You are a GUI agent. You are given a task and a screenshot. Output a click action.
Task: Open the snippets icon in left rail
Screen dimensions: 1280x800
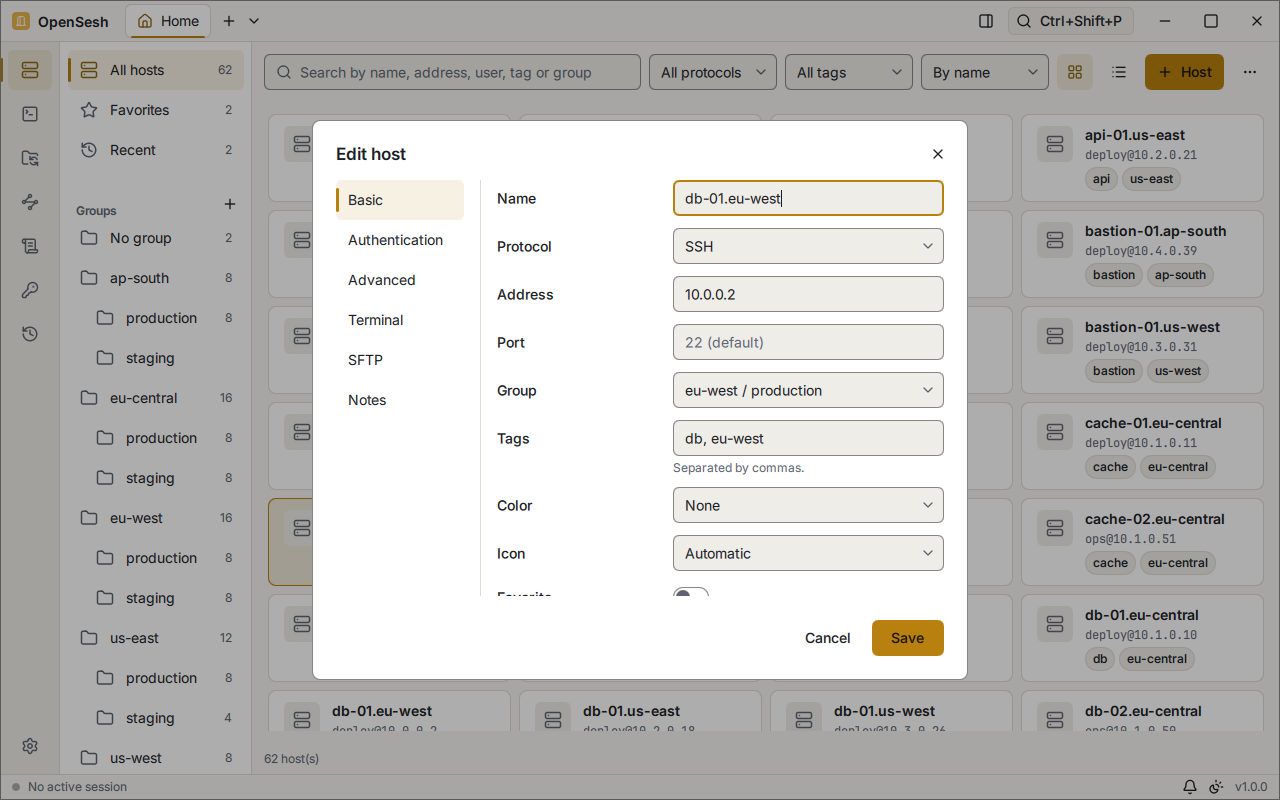coord(30,246)
